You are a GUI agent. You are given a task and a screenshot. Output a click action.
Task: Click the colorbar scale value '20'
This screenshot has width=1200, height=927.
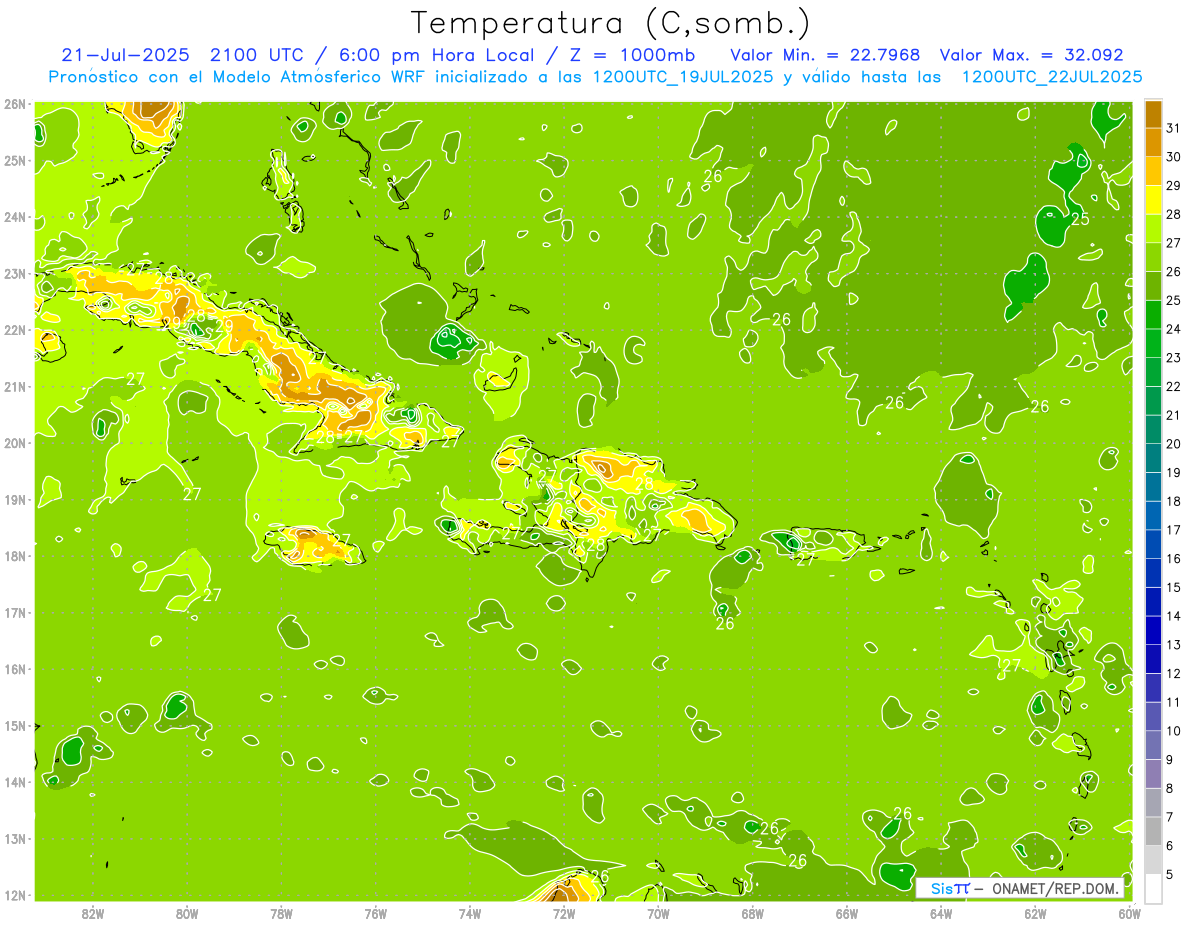[1174, 444]
